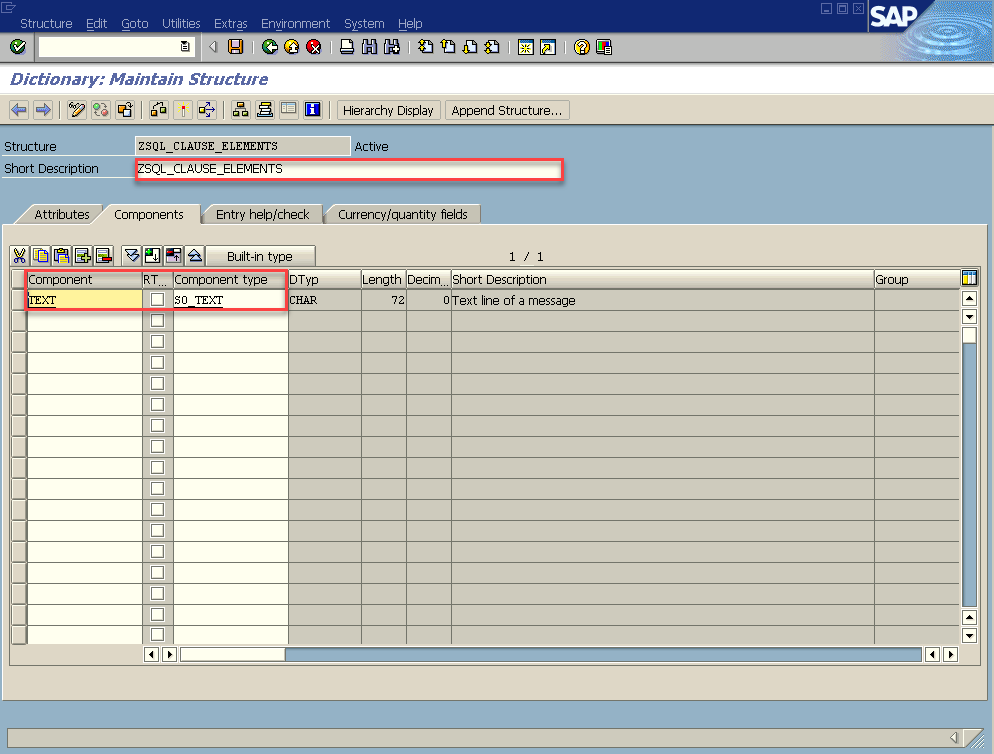
Task: Open the Environment menu
Action: click(x=295, y=23)
